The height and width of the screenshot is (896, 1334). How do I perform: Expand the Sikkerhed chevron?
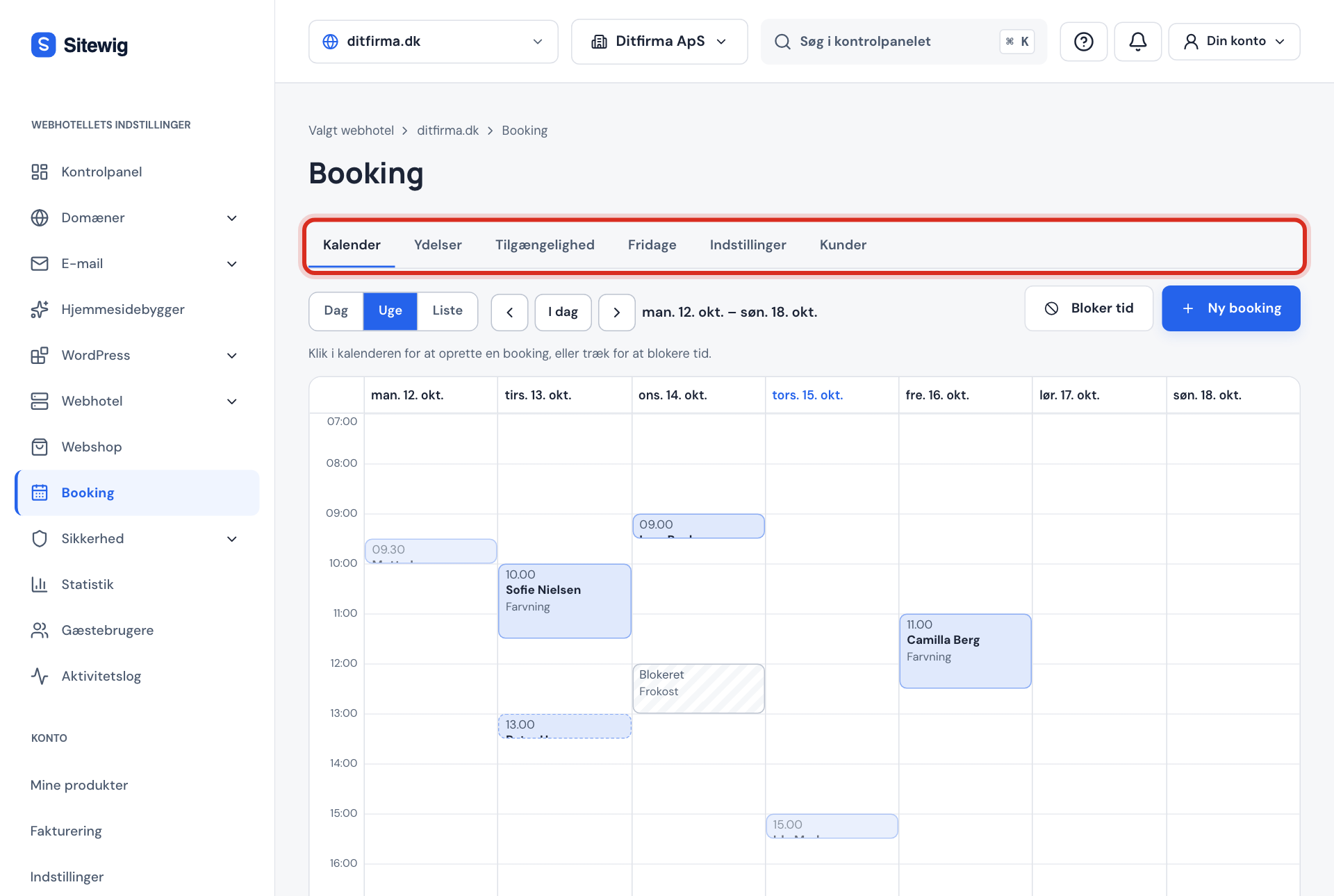point(232,539)
